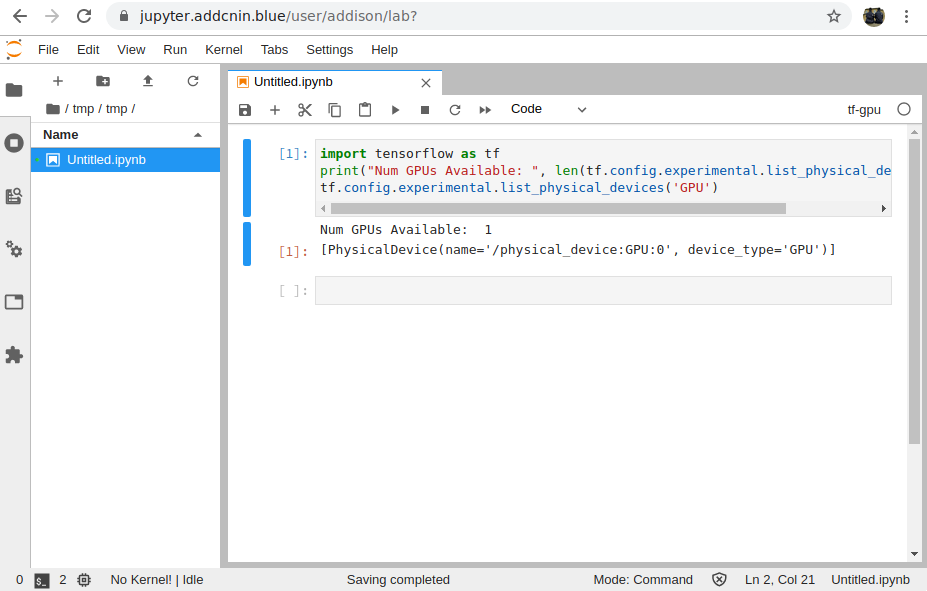Click inside the empty code cell
Screen dimensions: 927x591
pos(603,291)
